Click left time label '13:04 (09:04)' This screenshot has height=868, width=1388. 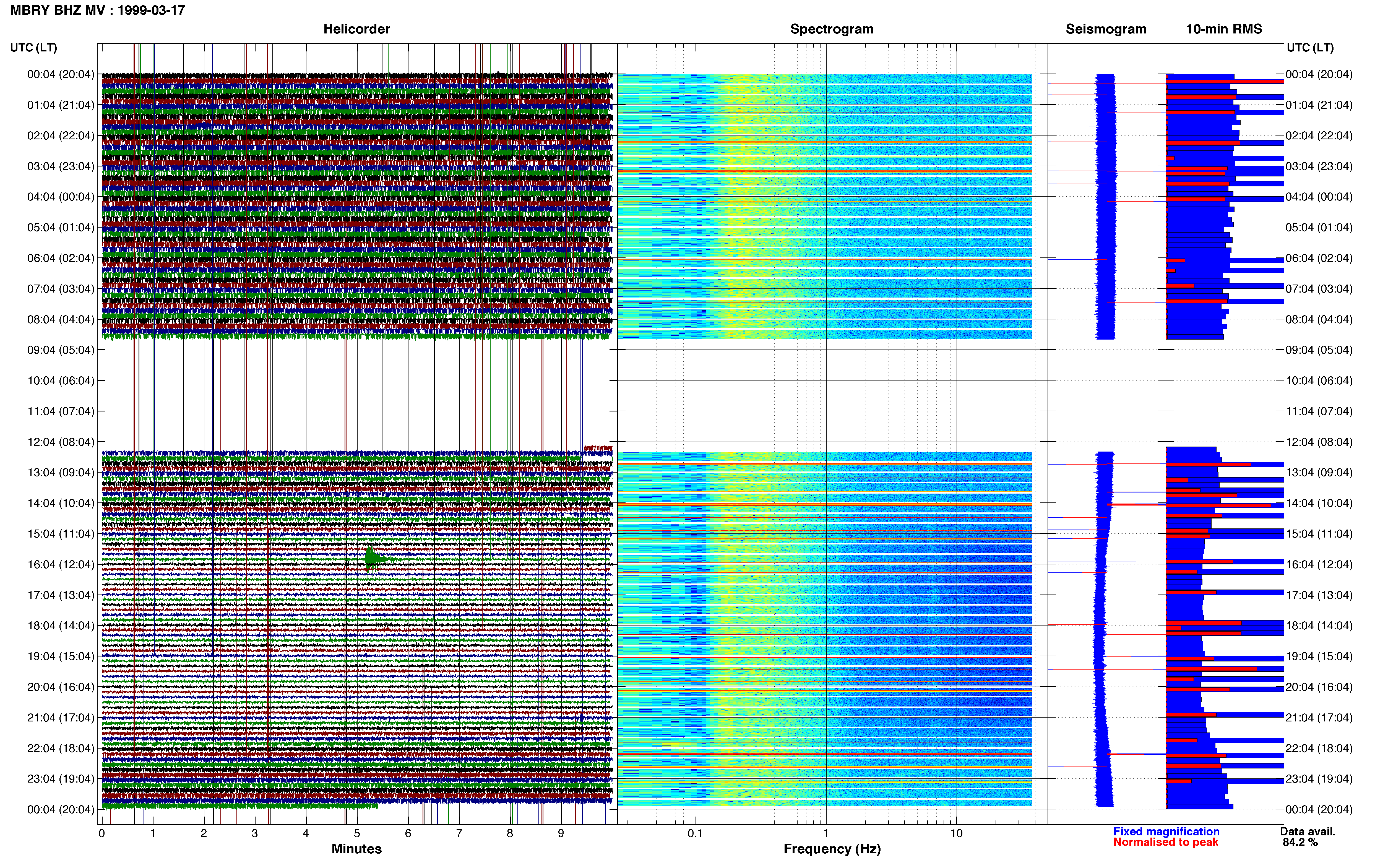point(61,473)
